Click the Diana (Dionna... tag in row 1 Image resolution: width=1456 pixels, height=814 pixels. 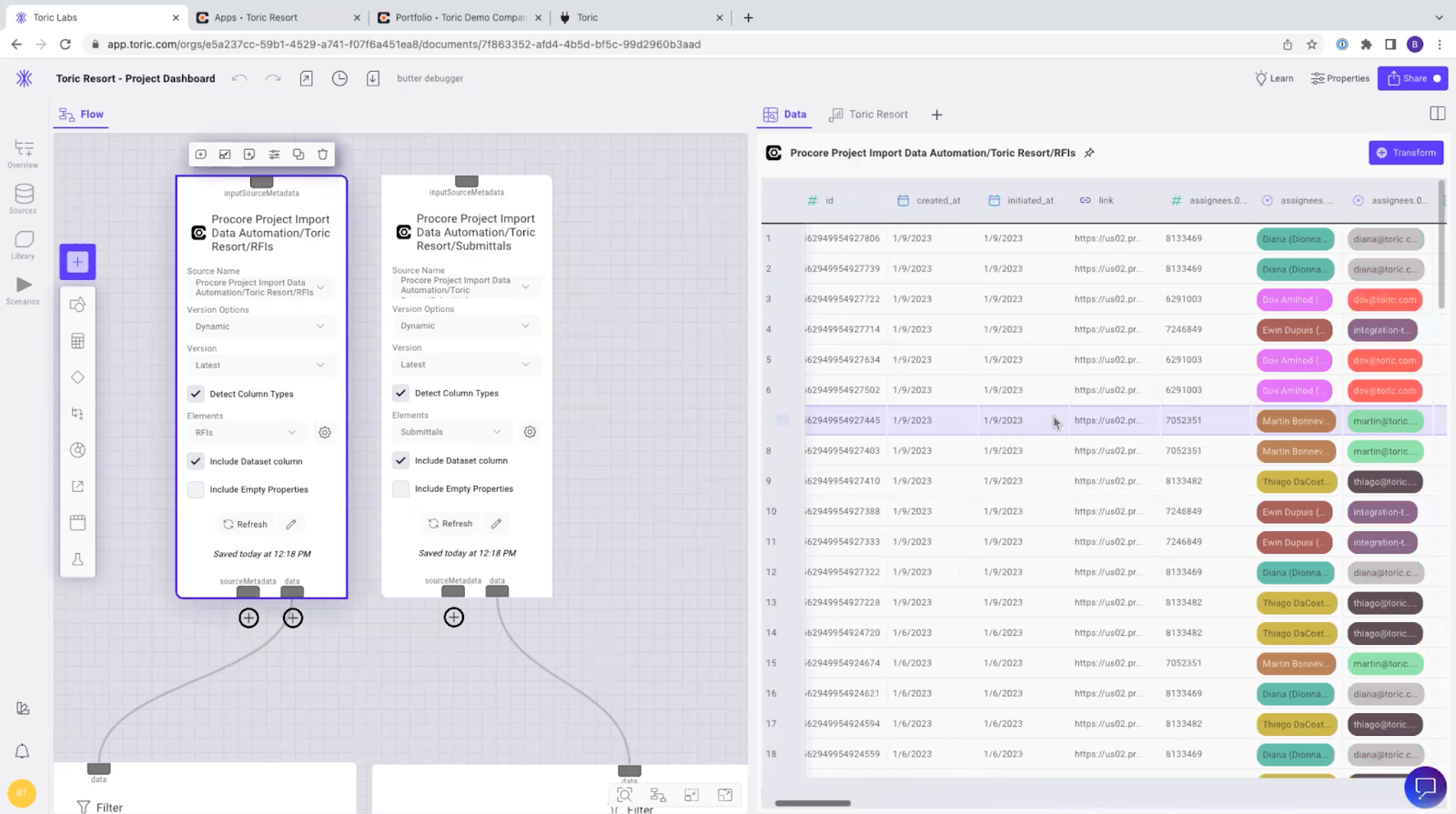point(1295,239)
